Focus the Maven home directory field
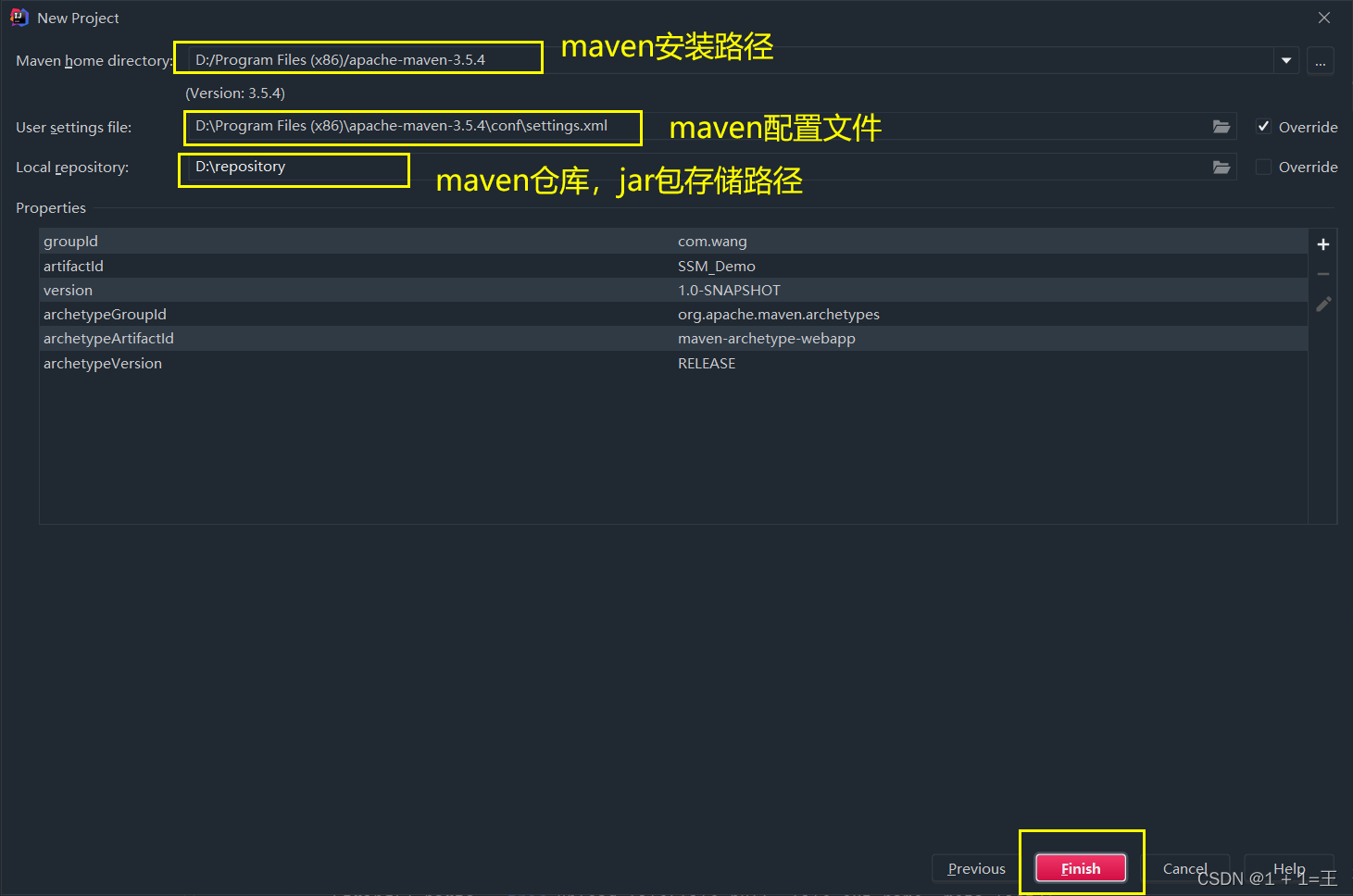 coord(731,60)
